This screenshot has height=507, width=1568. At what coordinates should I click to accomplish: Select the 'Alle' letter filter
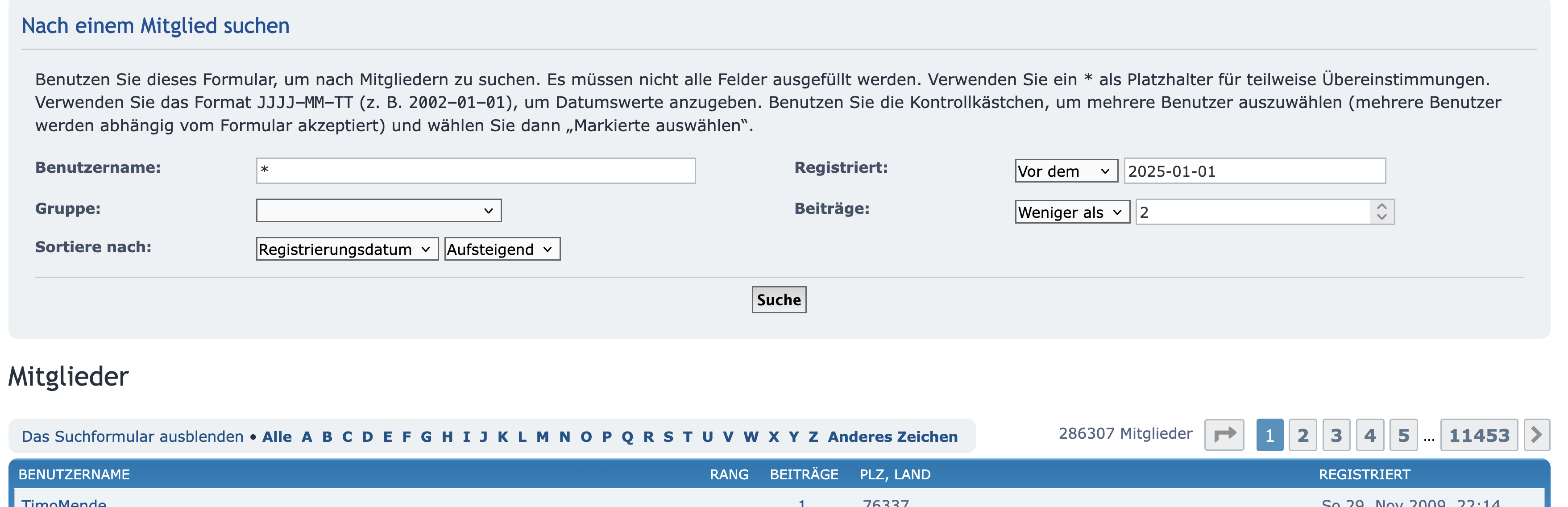(277, 437)
